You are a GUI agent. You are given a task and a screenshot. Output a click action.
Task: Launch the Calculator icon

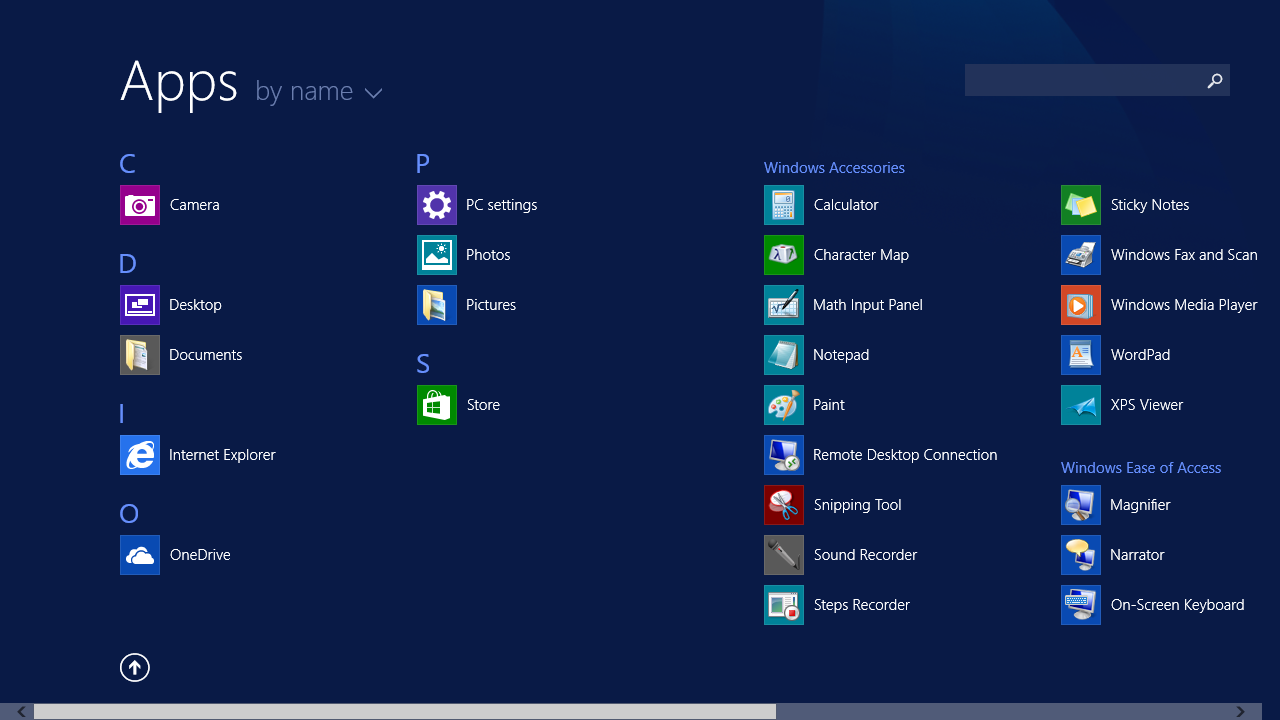pyautogui.click(x=784, y=205)
